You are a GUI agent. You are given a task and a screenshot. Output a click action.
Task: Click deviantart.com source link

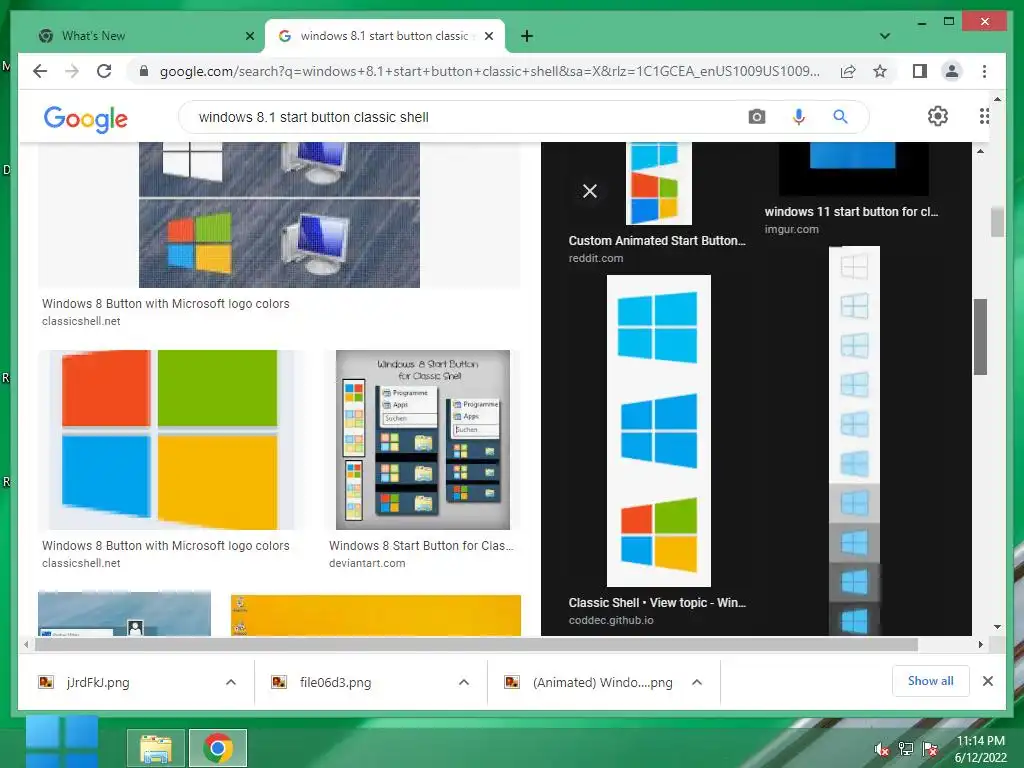coord(367,564)
